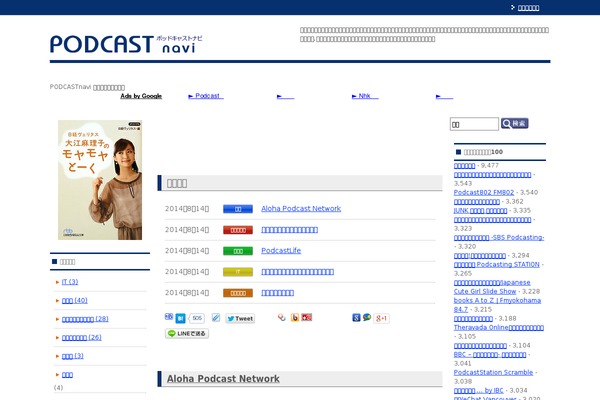Open the PodcastLife news link
Viewport: 600px width, 400px height.
tap(281, 251)
